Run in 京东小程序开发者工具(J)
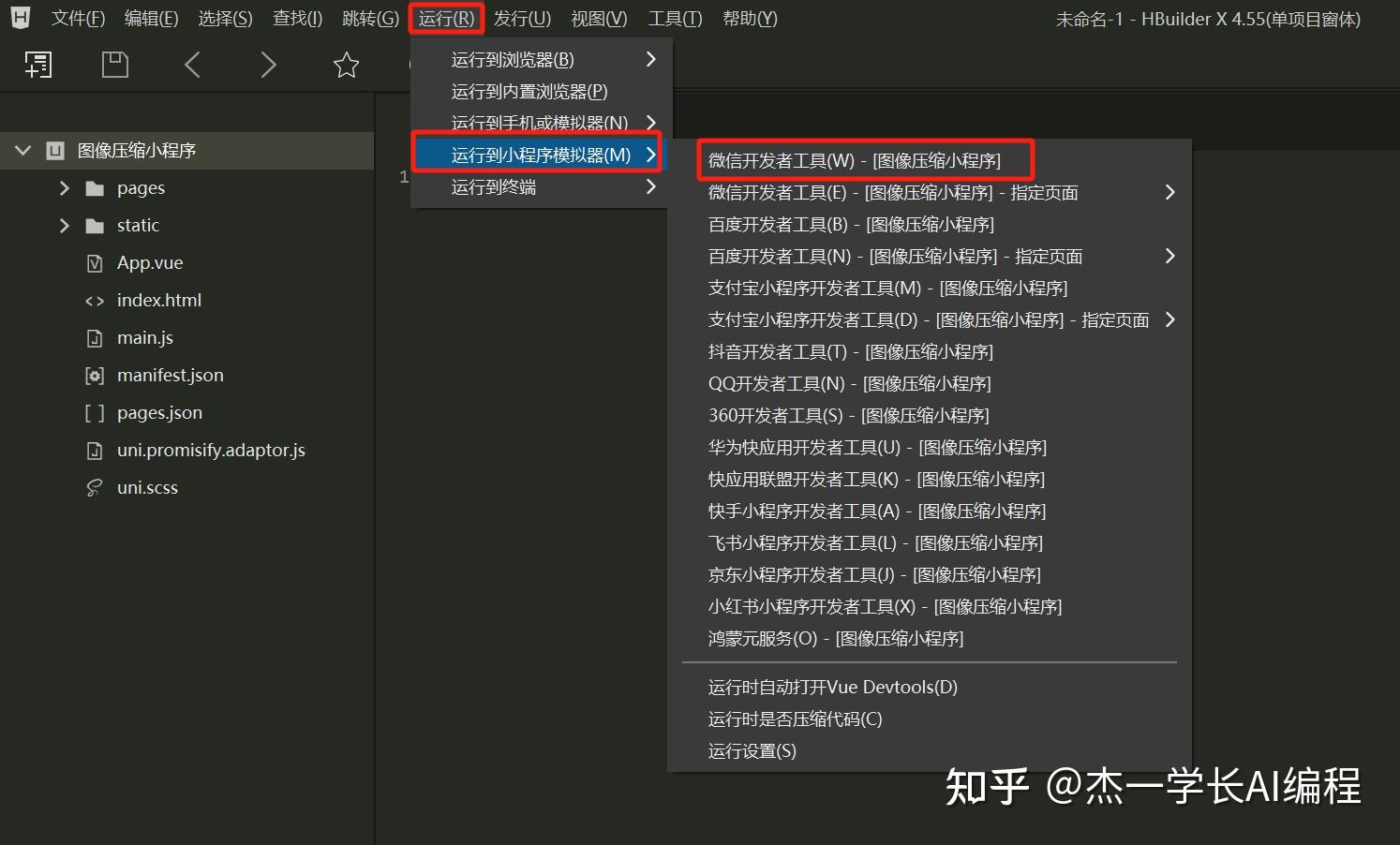 tap(930, 574)
